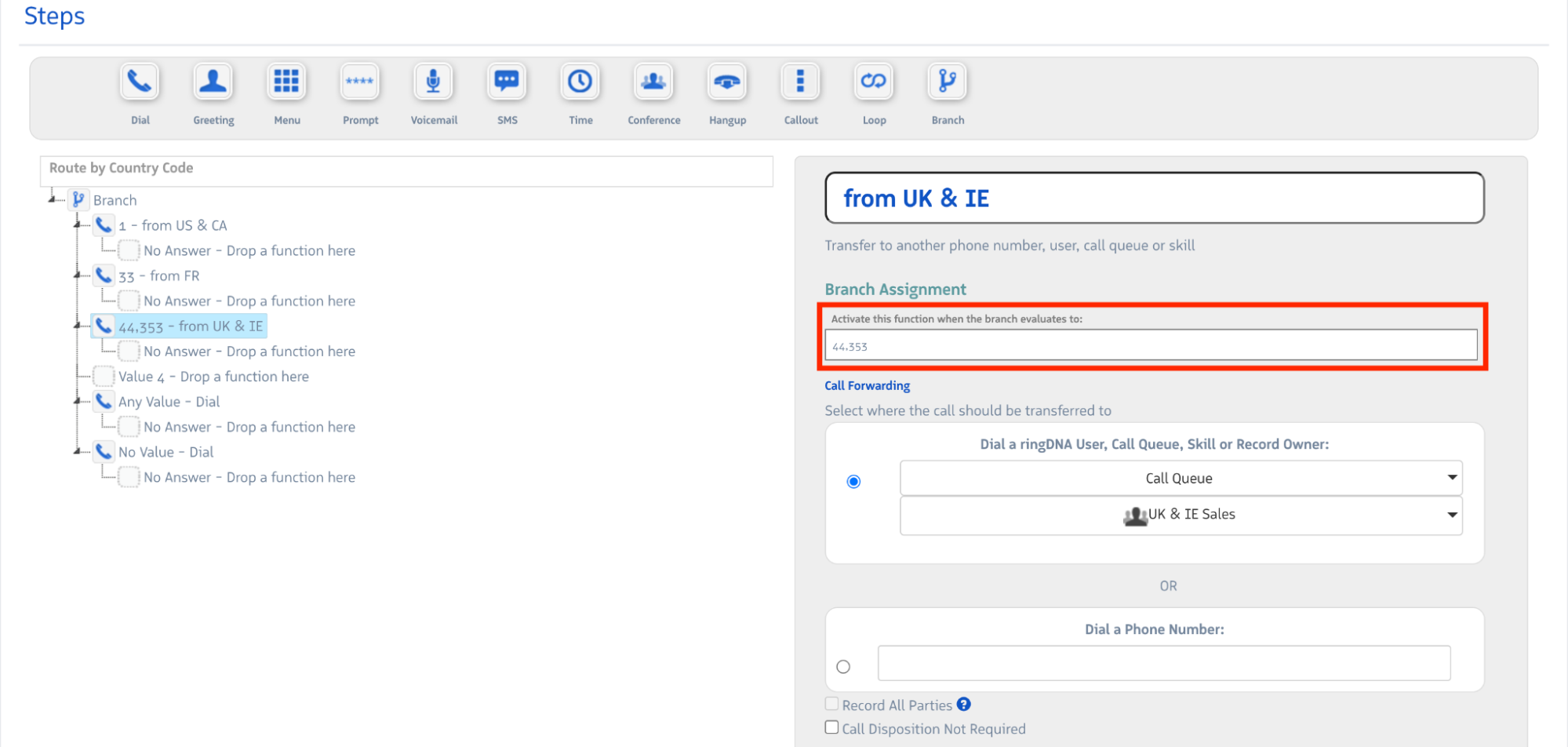Click the branch evaluates to input field
This screenshot has height=747, width=1568.
[1151, 346]
